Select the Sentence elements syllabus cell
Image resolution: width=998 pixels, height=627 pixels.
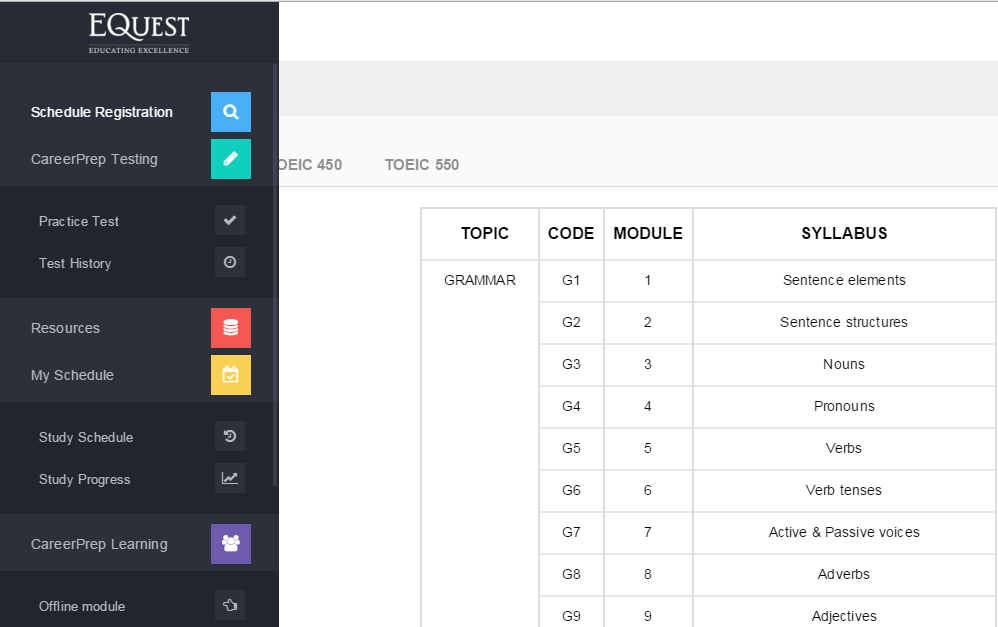coord(844,280)
